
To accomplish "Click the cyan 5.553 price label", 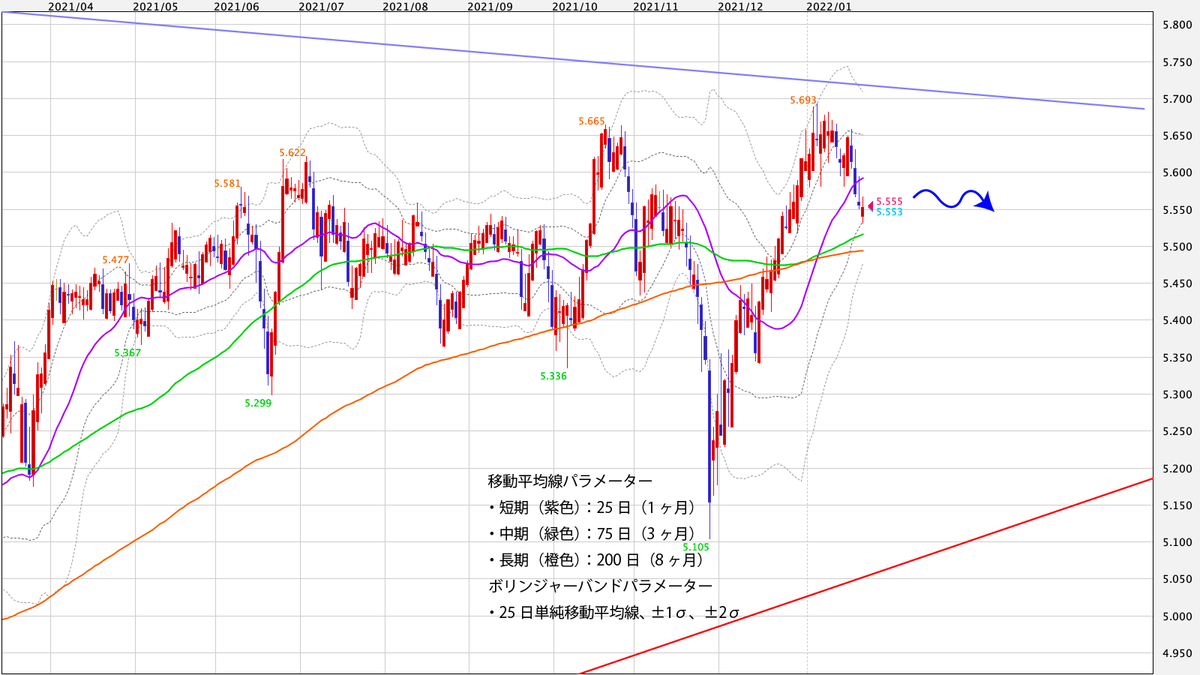I will tap(889, 212).
